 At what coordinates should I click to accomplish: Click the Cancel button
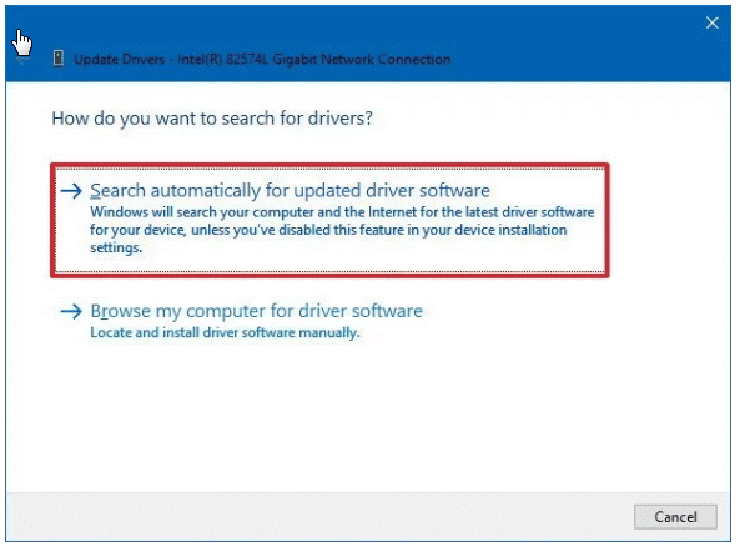click(675, 517)
